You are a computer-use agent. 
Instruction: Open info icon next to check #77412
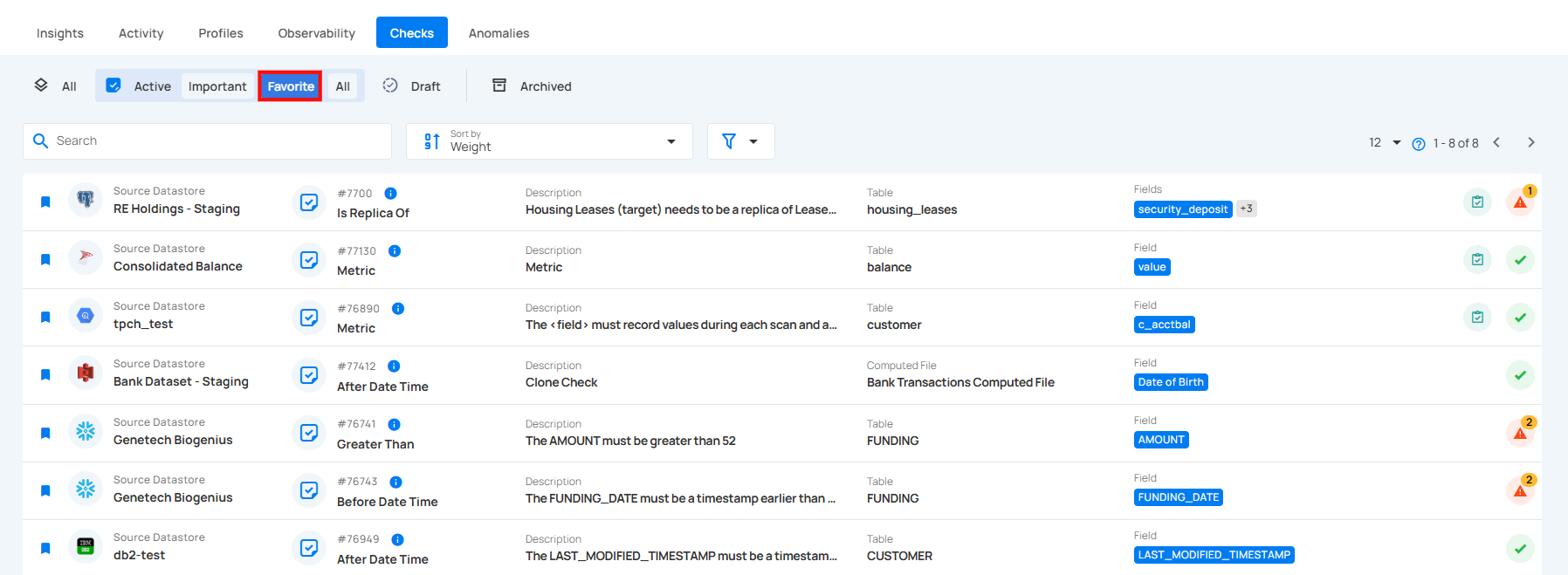(394, 366)
